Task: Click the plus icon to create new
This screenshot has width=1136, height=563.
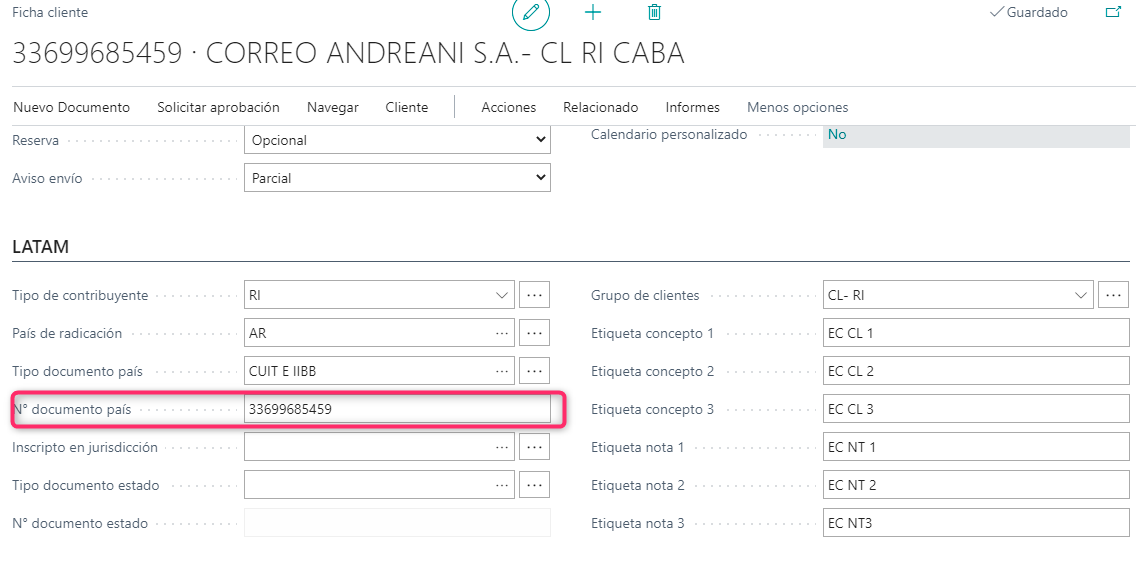Action: [x=593, y=12]
